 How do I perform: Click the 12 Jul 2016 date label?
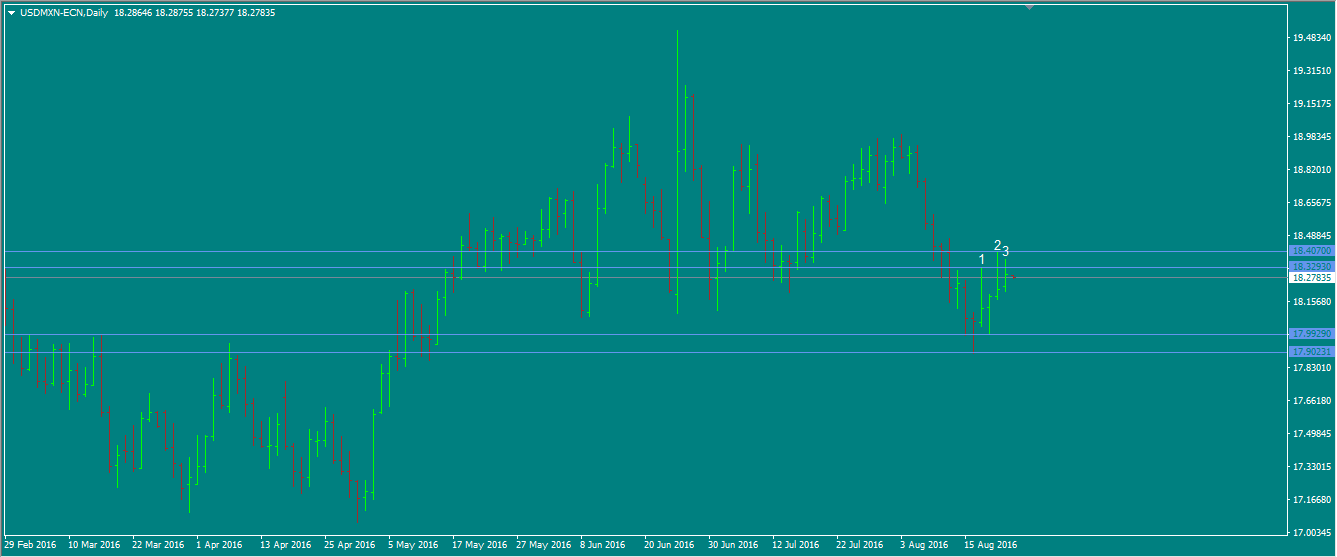796,546
